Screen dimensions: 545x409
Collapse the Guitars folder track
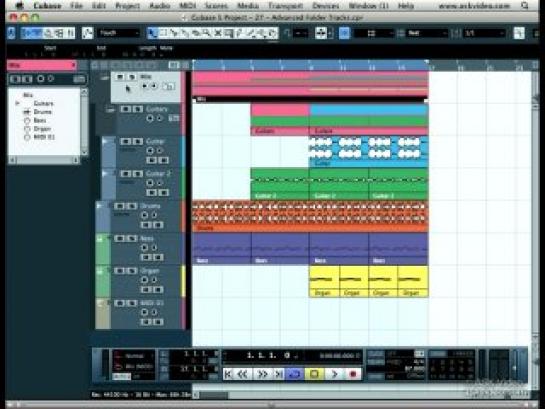pos(111,110)
